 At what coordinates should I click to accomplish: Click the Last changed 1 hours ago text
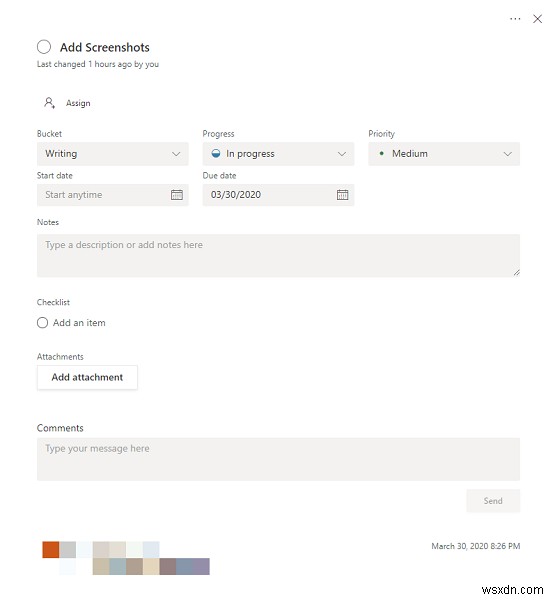coord(98,64)
